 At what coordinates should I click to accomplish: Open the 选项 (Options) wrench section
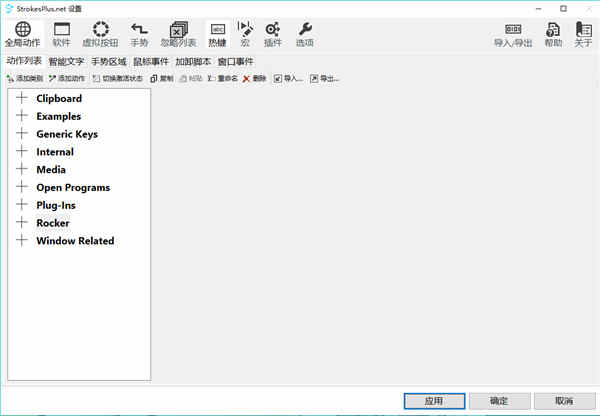305,34
